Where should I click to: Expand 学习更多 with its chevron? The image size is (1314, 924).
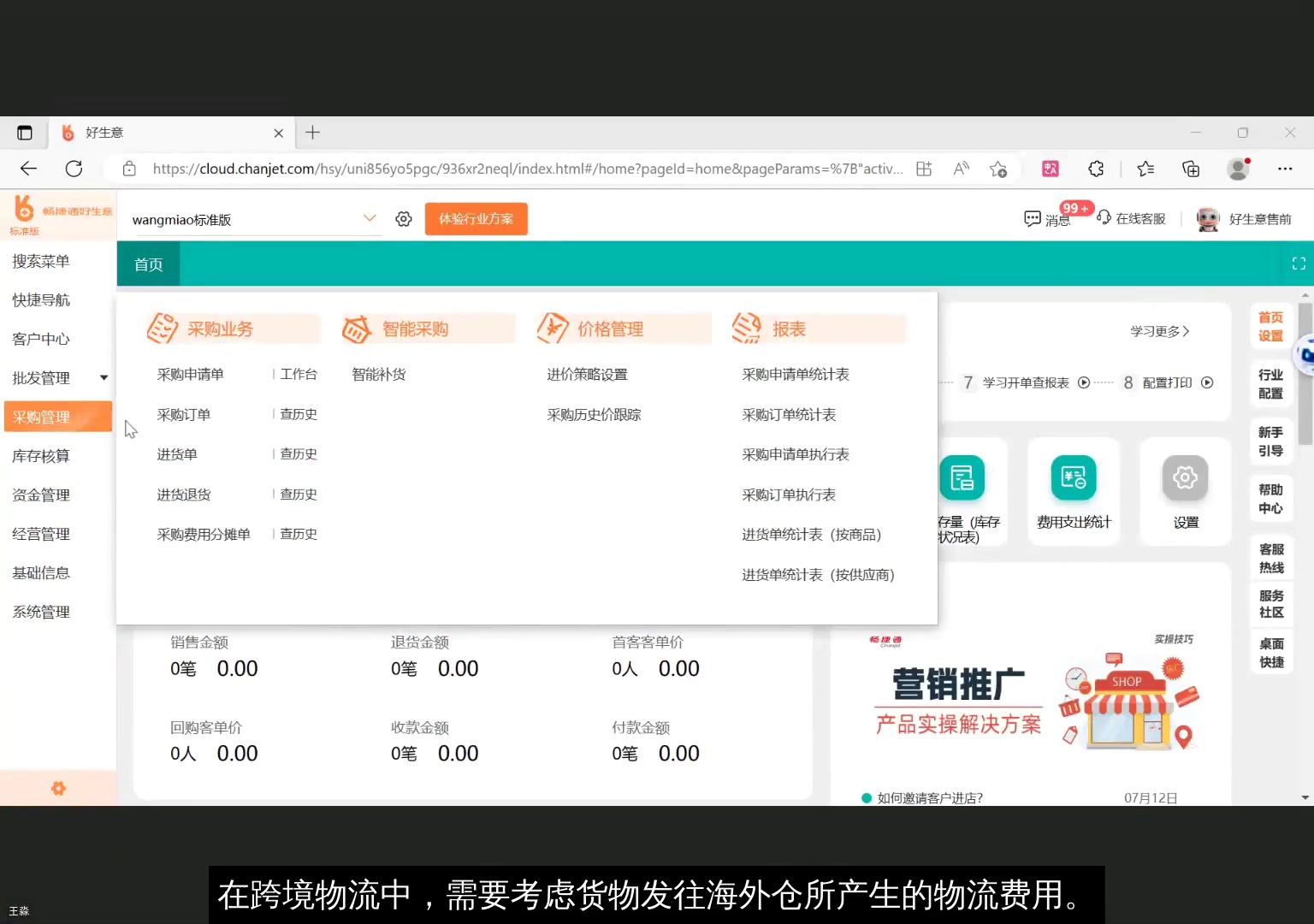[1159, 331]
